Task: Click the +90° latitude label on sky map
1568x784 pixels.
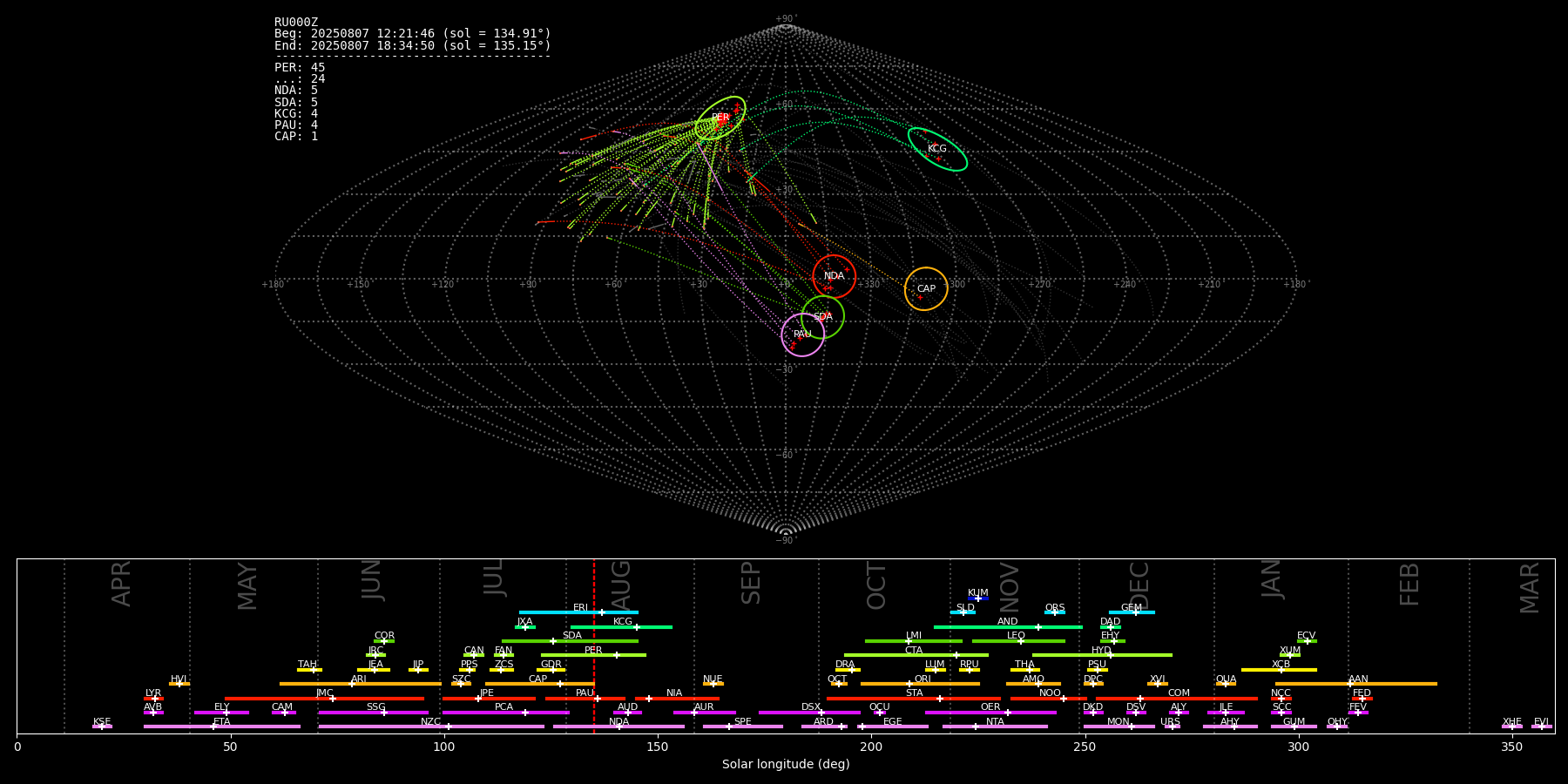Action: pyautogui.click(x=786, y=19)
